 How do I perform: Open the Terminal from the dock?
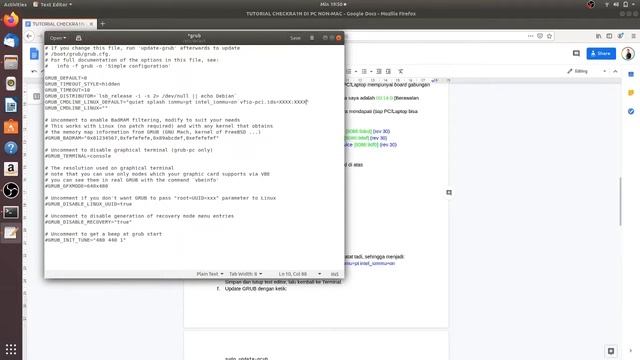coord(11,212)
